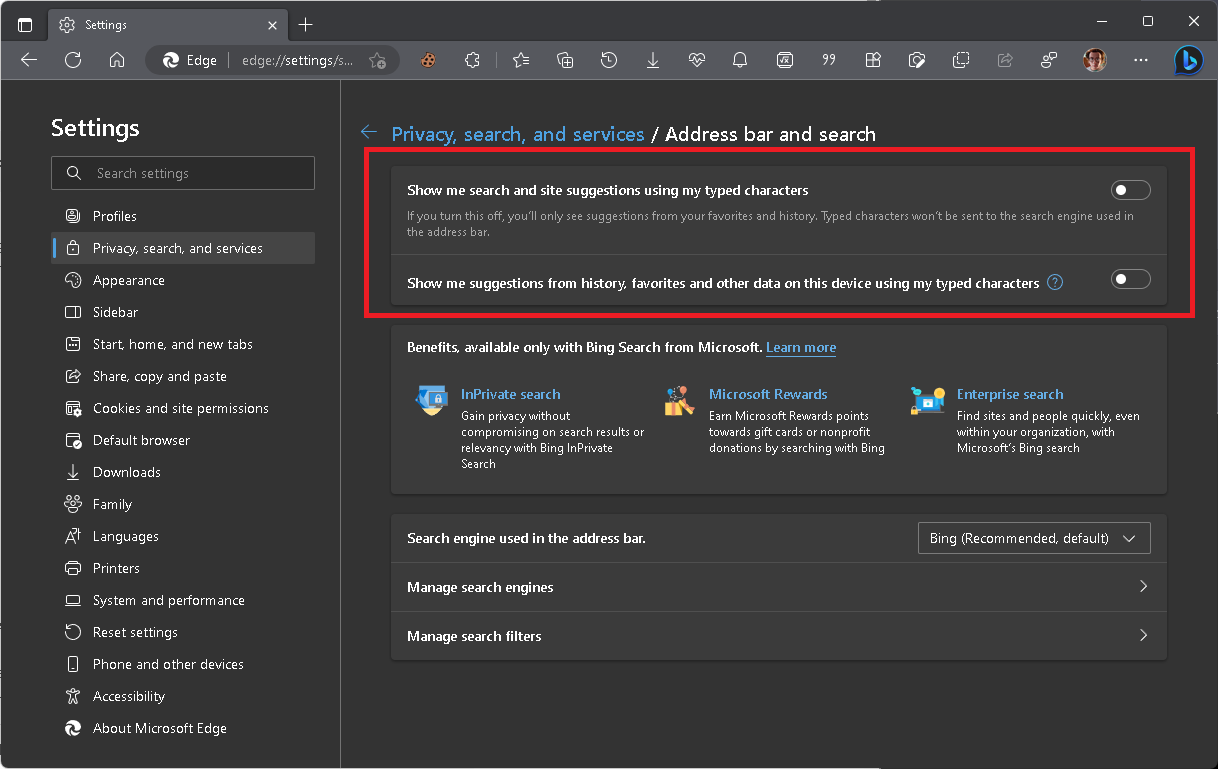Open System and performance settings
Image resolution: width=1218 pixels, height=769 pixels.
point(183,600)
